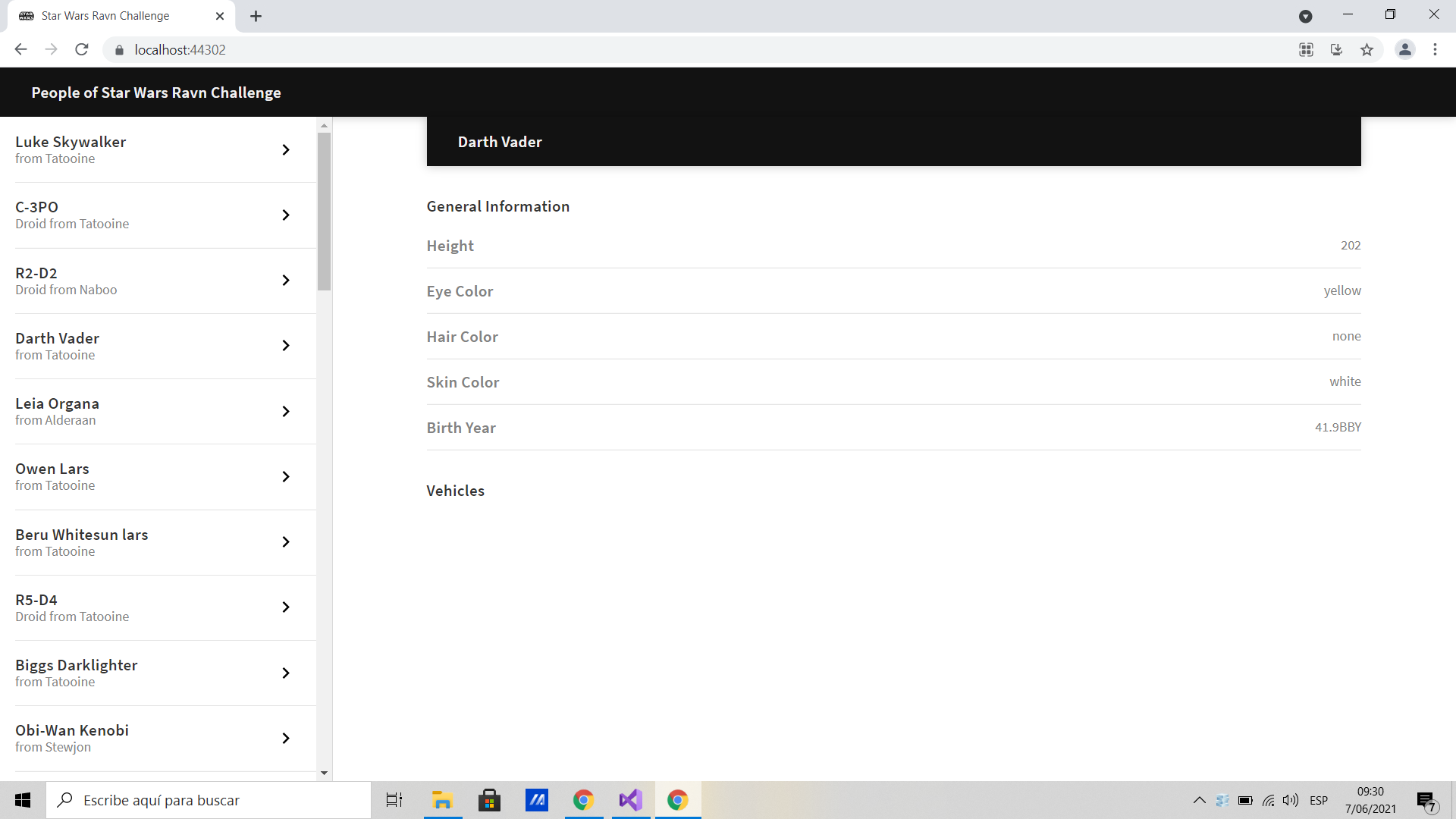
Task: Click the bookmark star in address bar
Action: pos(1367,49)
